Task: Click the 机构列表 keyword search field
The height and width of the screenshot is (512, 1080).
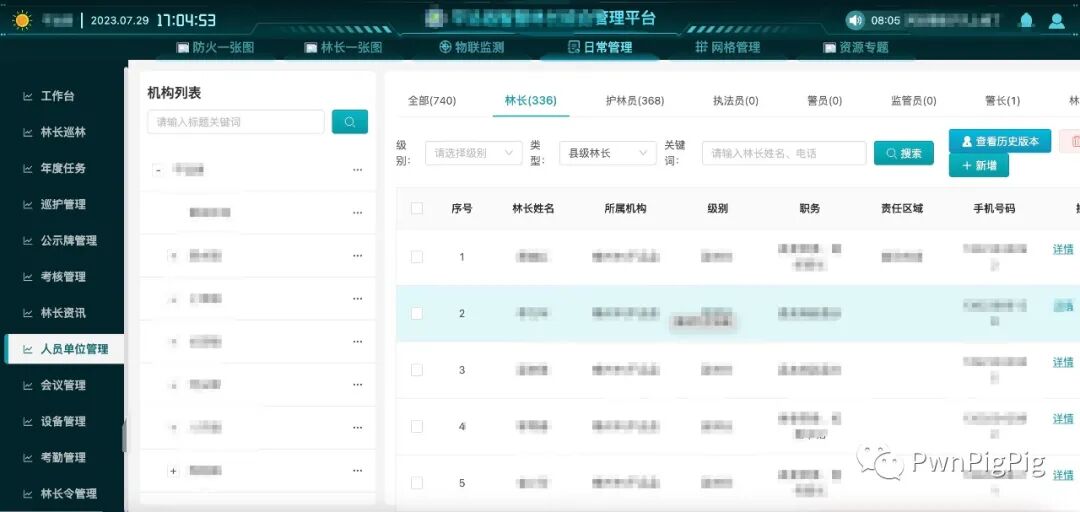Action: pyautogui.click(x=236, y=122)
